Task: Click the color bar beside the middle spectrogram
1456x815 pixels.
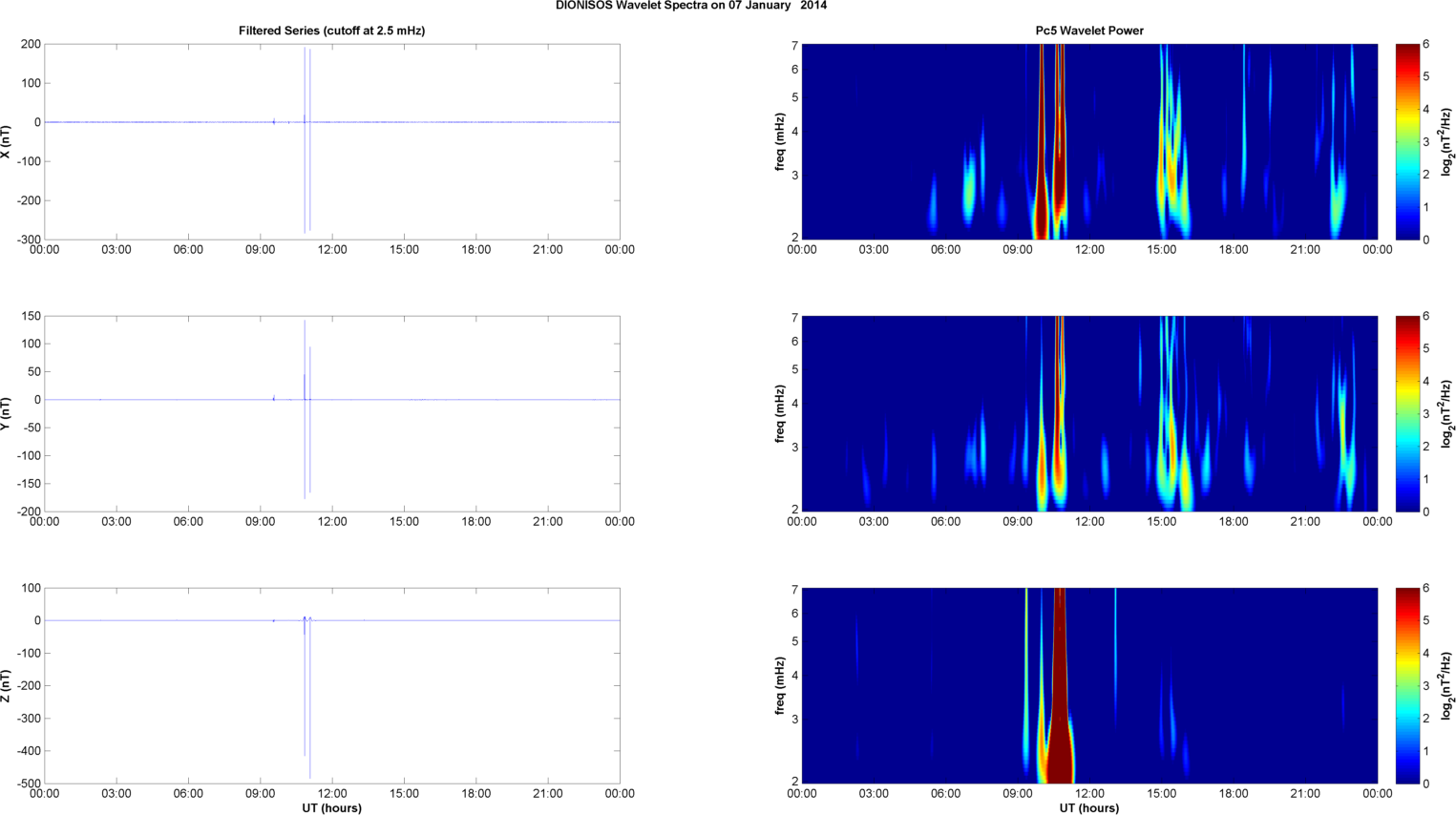Action: [1406, 413]
